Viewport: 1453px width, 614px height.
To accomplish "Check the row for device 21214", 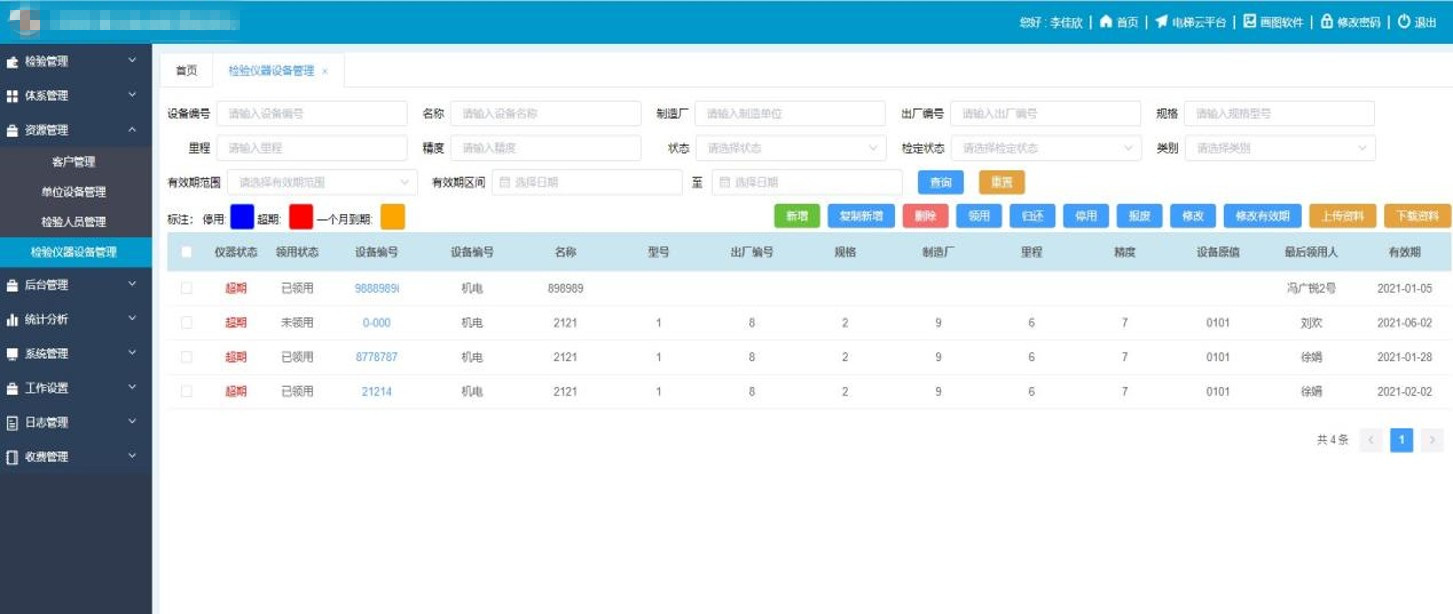I will (x=186, y=391).
